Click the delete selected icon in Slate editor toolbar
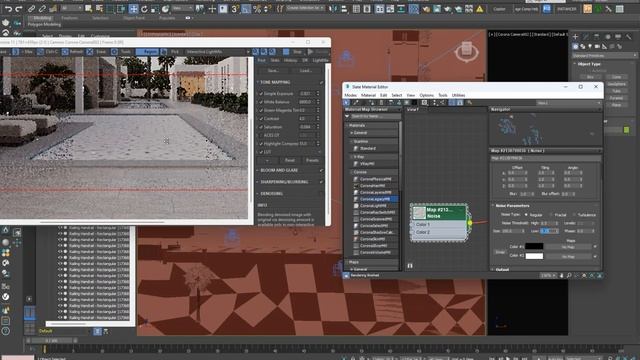The image size is (640, 360). click(381, 102)
